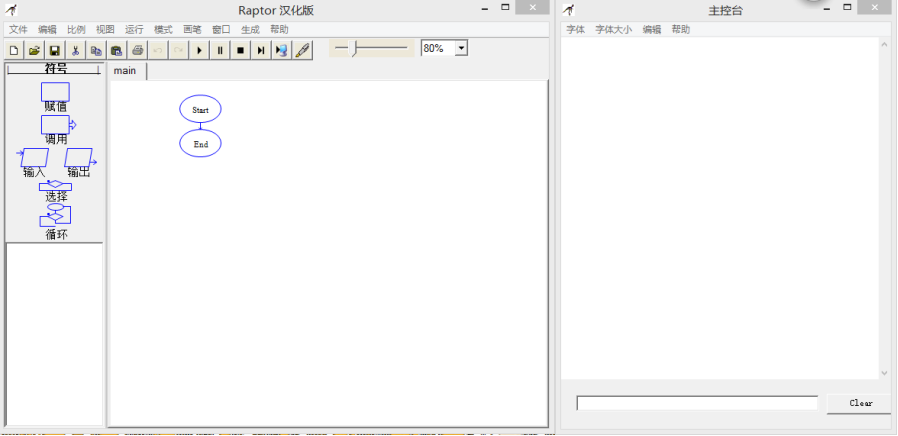Run the flowchart with play button
This screenshot has width=898, height=436.
(199, 50)
